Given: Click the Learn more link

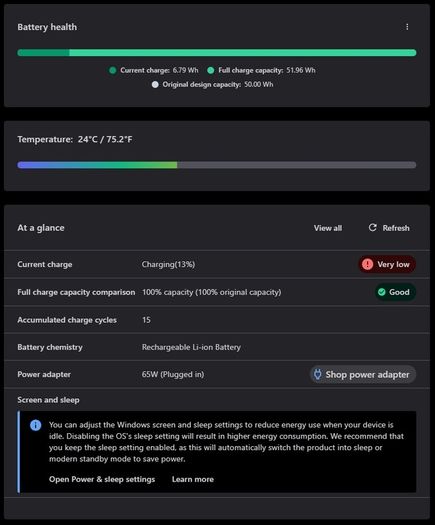Looking at the screenshot, I should (x=193, y=479).
